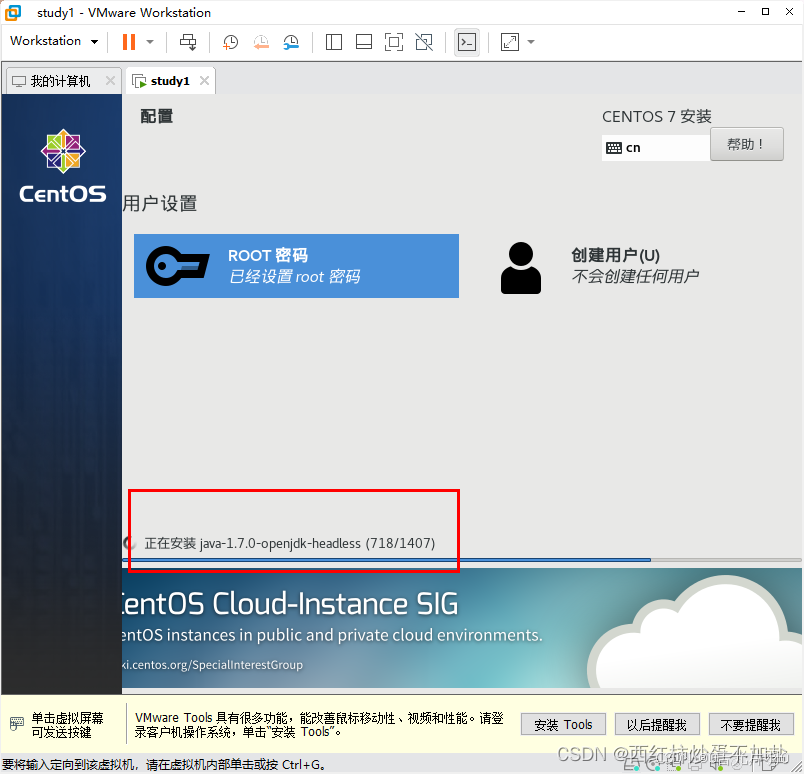Open the snapshot manager

coord(291,42)
